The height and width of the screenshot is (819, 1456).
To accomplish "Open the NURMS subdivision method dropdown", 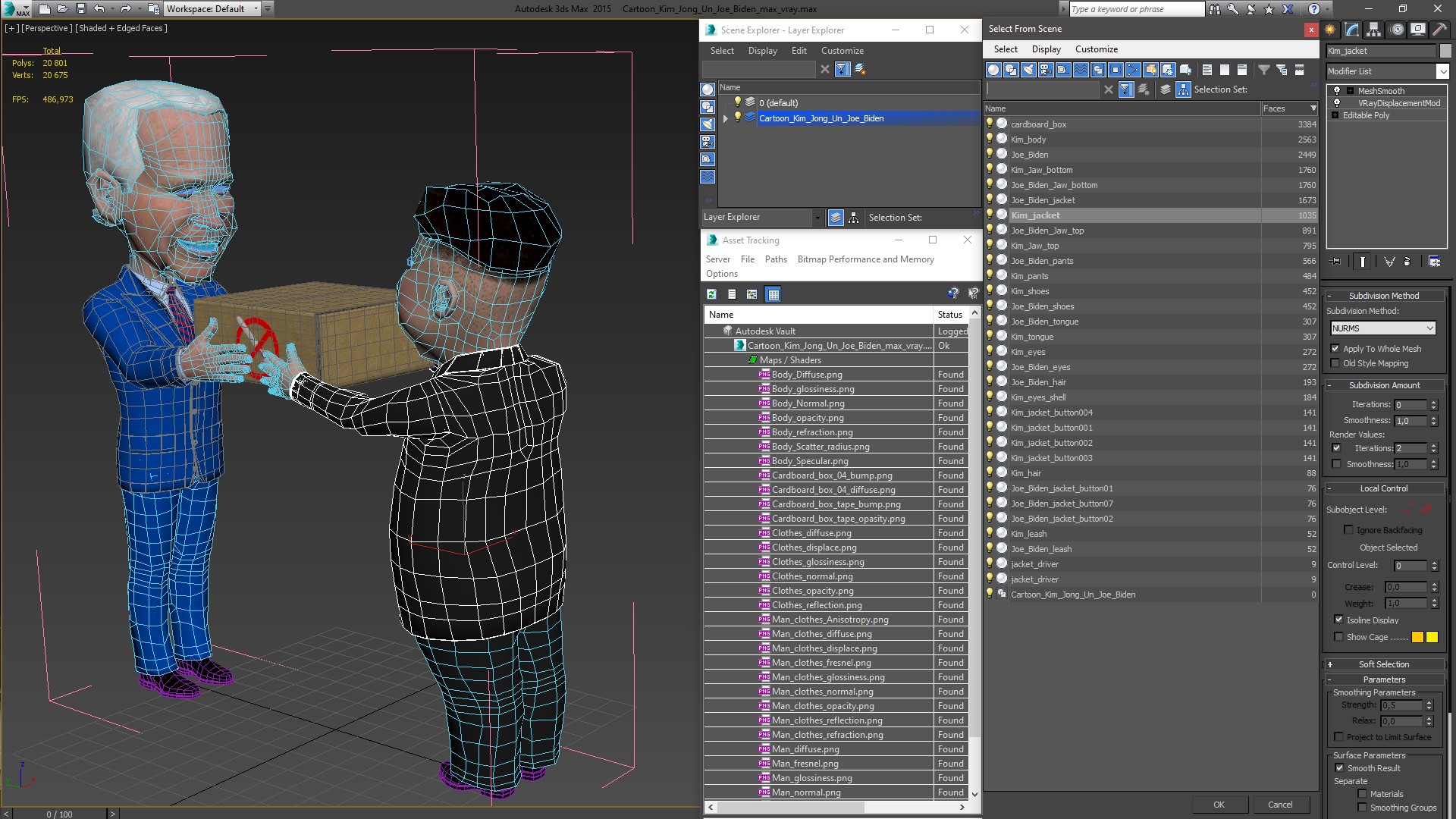I will (1383, 328).
